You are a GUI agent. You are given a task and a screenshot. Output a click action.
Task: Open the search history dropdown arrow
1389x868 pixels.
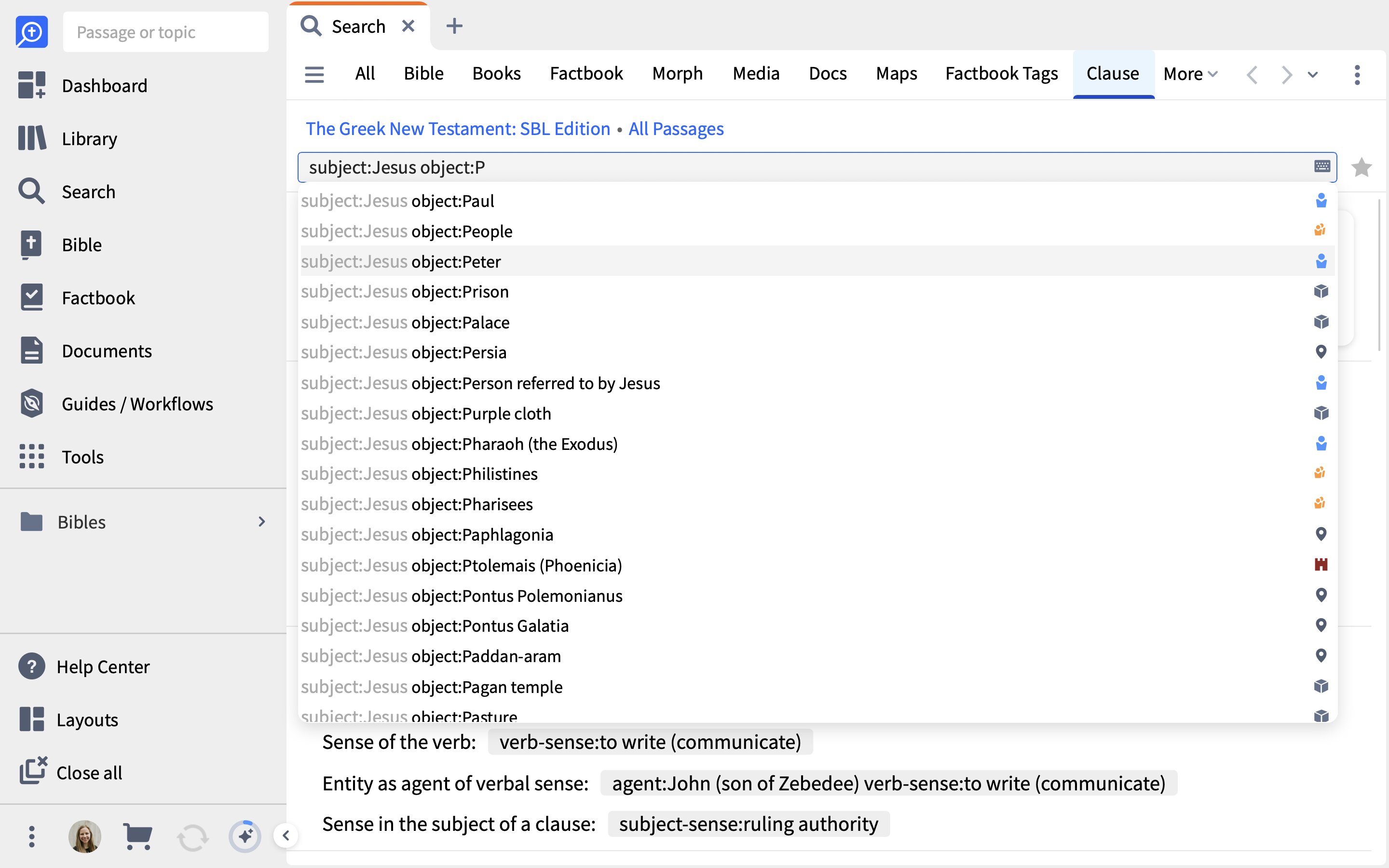1313,75
